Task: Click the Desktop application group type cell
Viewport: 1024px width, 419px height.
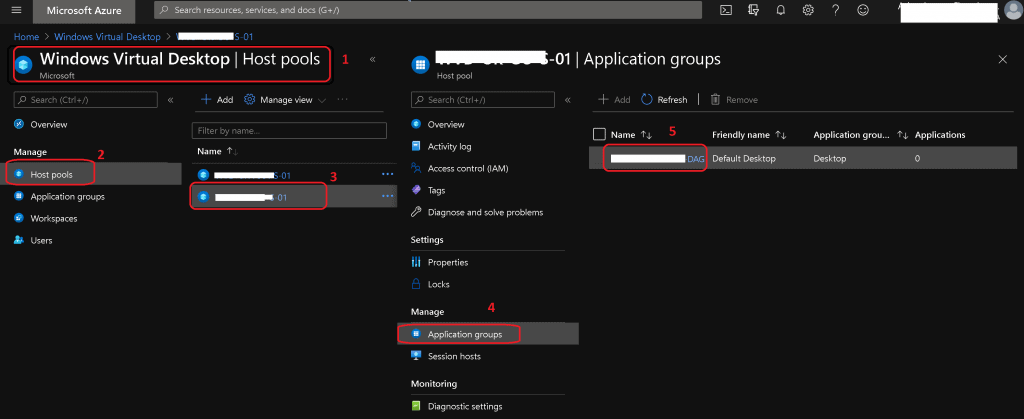Action: 829,159
